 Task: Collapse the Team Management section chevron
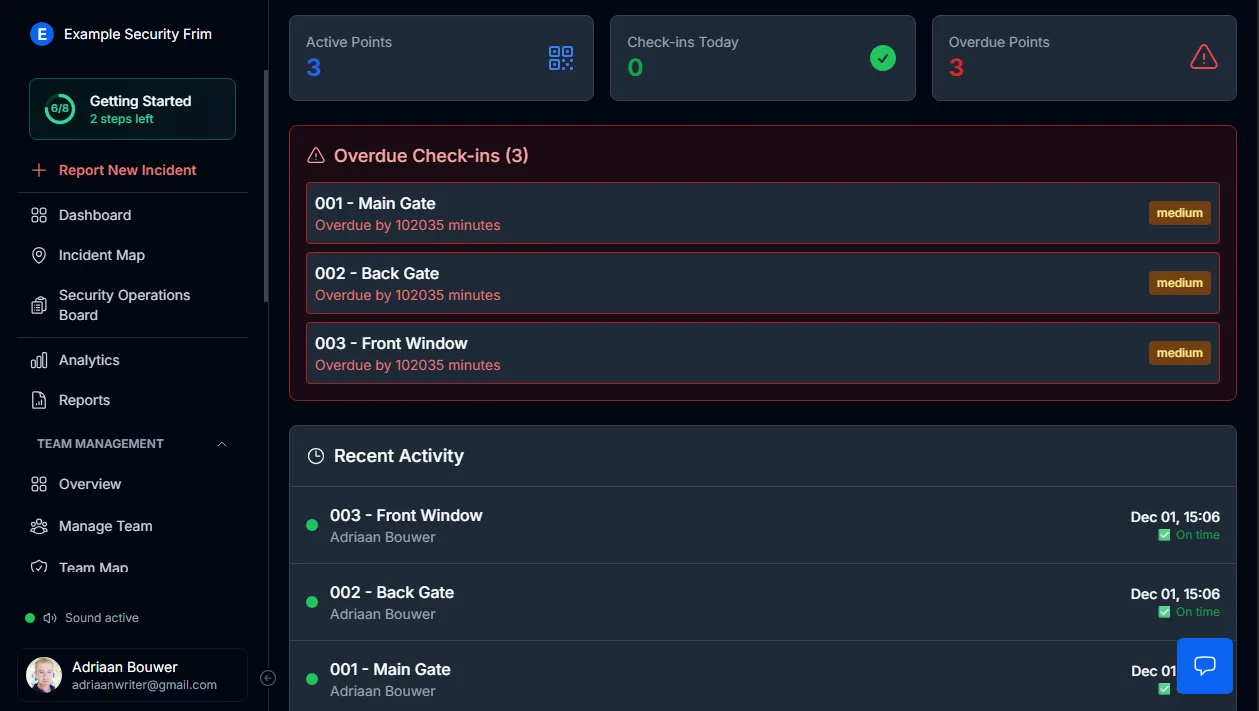(x=222, y=444)
